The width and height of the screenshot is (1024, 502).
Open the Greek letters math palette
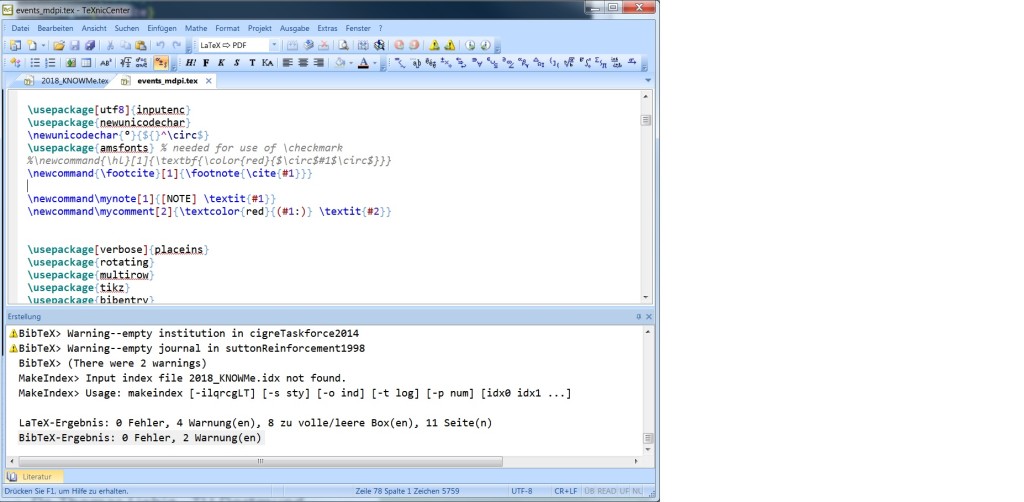coord(522,63)
